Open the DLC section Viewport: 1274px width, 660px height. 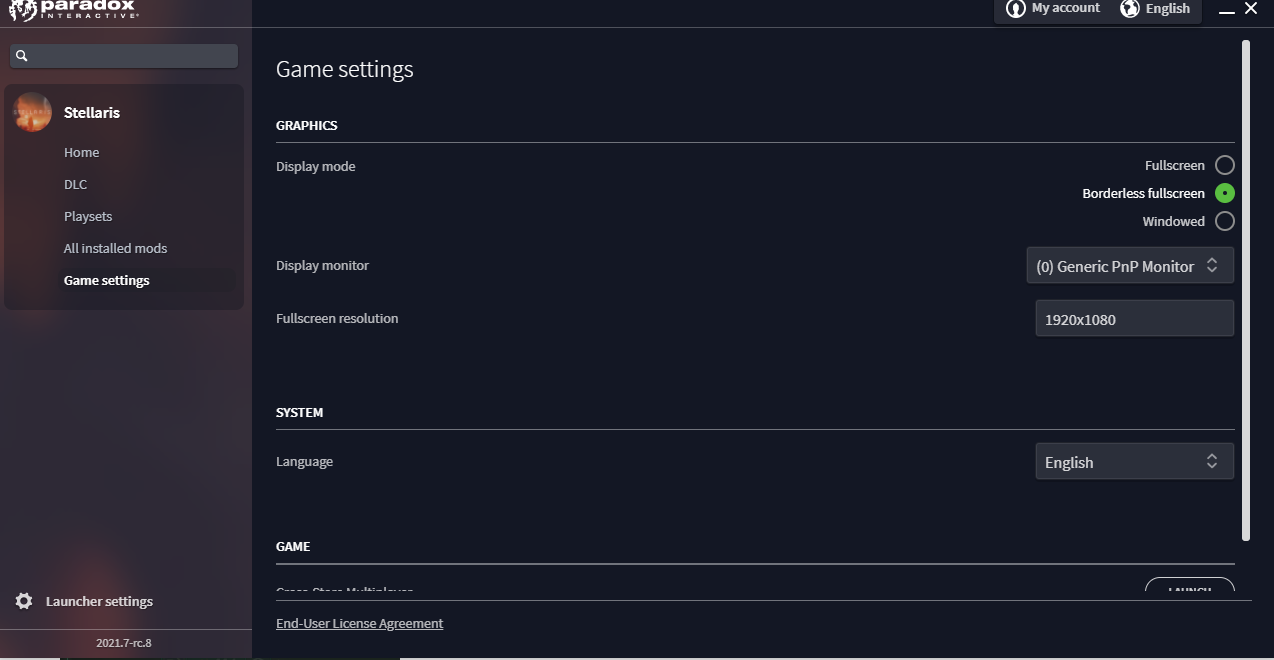[76, 184]
